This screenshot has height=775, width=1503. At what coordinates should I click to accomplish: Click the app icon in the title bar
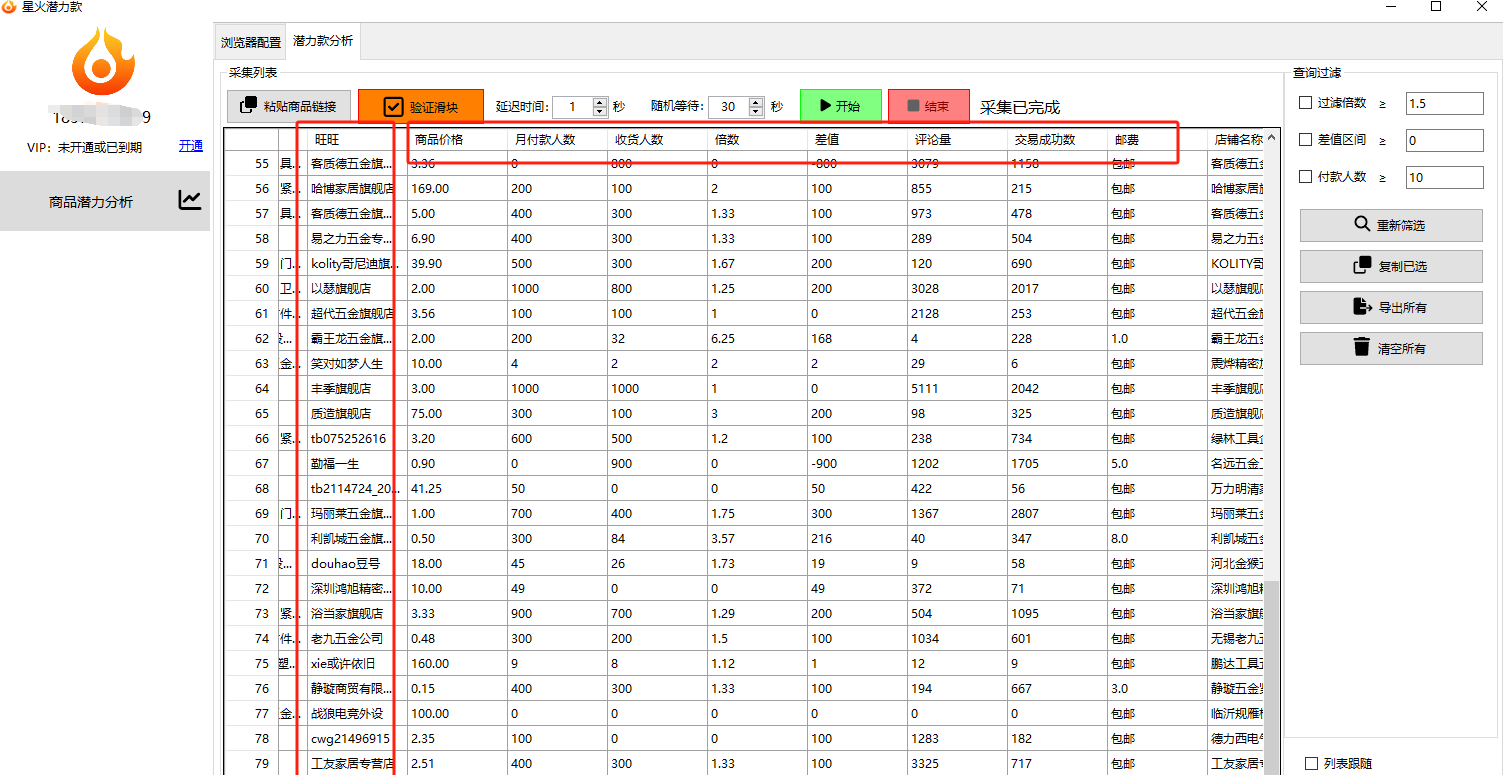click(9, 6)
